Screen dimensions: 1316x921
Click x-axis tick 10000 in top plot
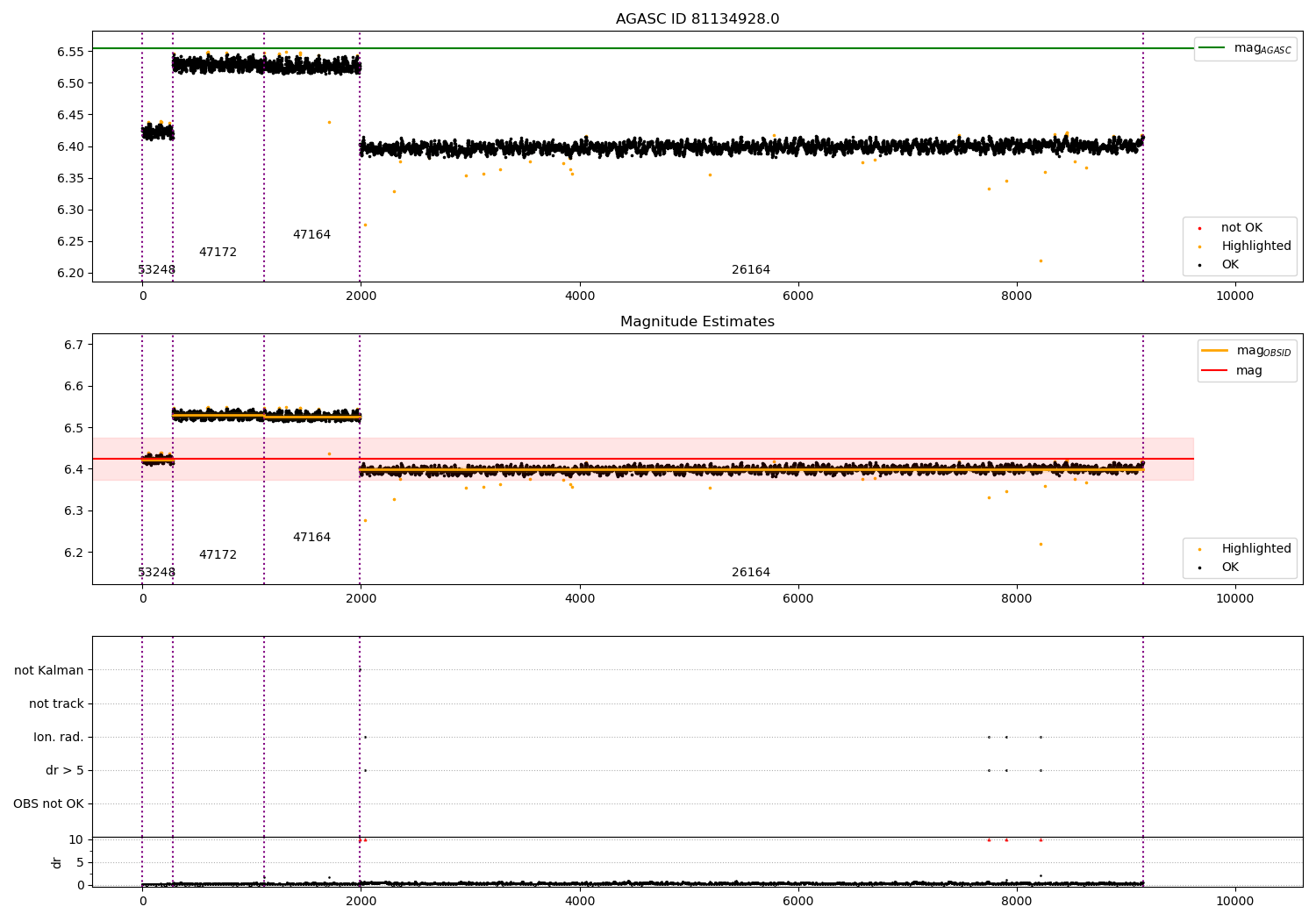click(x=1235, y=296)
